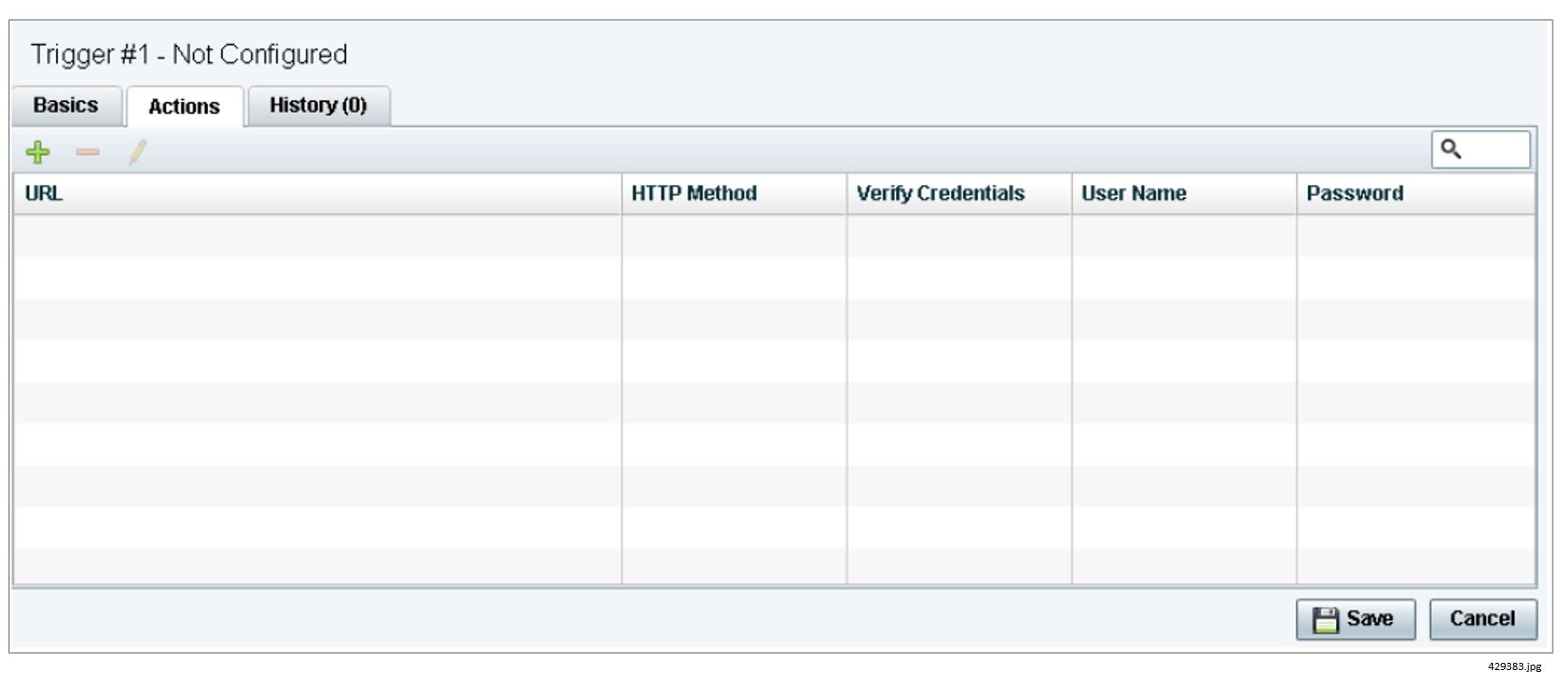Select the Actions tab
This screenshot has height=689, width=1568.
[x=184, y=107]
